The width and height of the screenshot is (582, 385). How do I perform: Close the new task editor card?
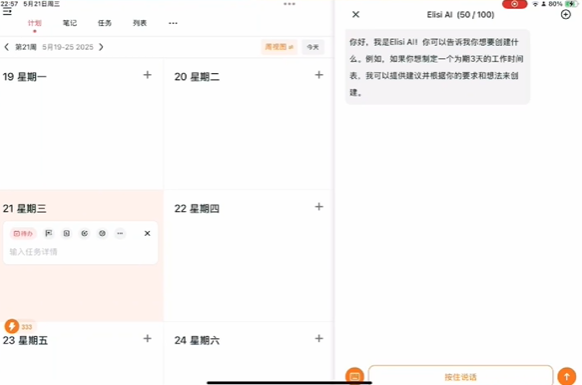(147, 234)
